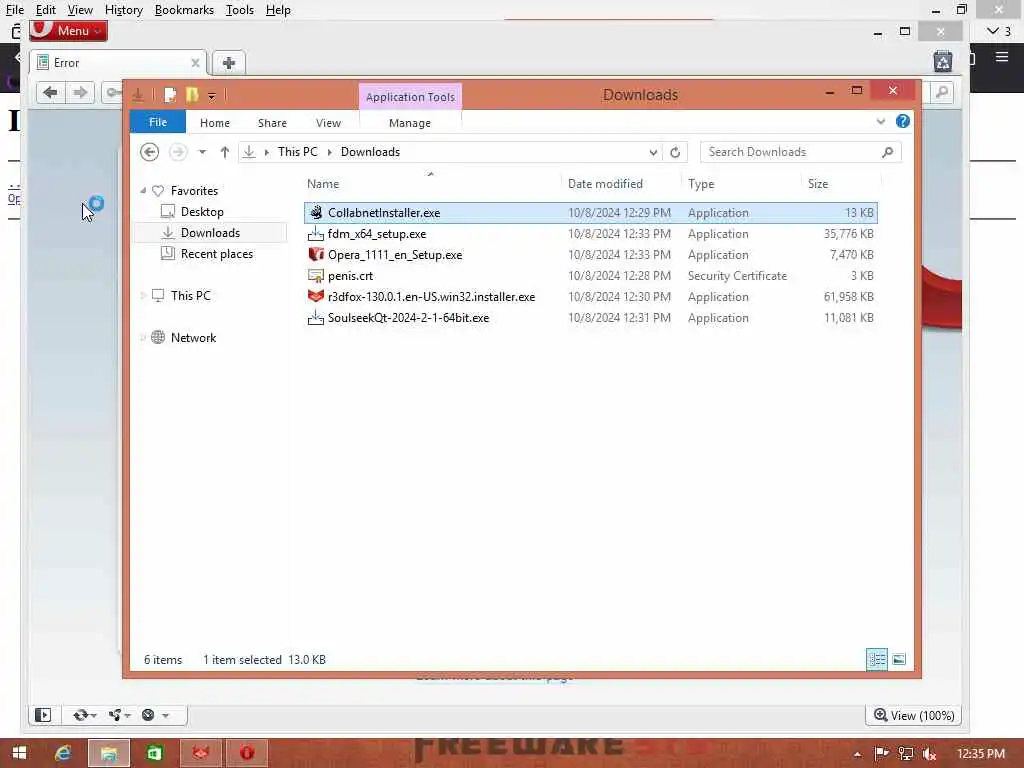This screenshot has width=1024, height=768.
Task: Sort files by Type column
Action: click(x=741, y=184)
